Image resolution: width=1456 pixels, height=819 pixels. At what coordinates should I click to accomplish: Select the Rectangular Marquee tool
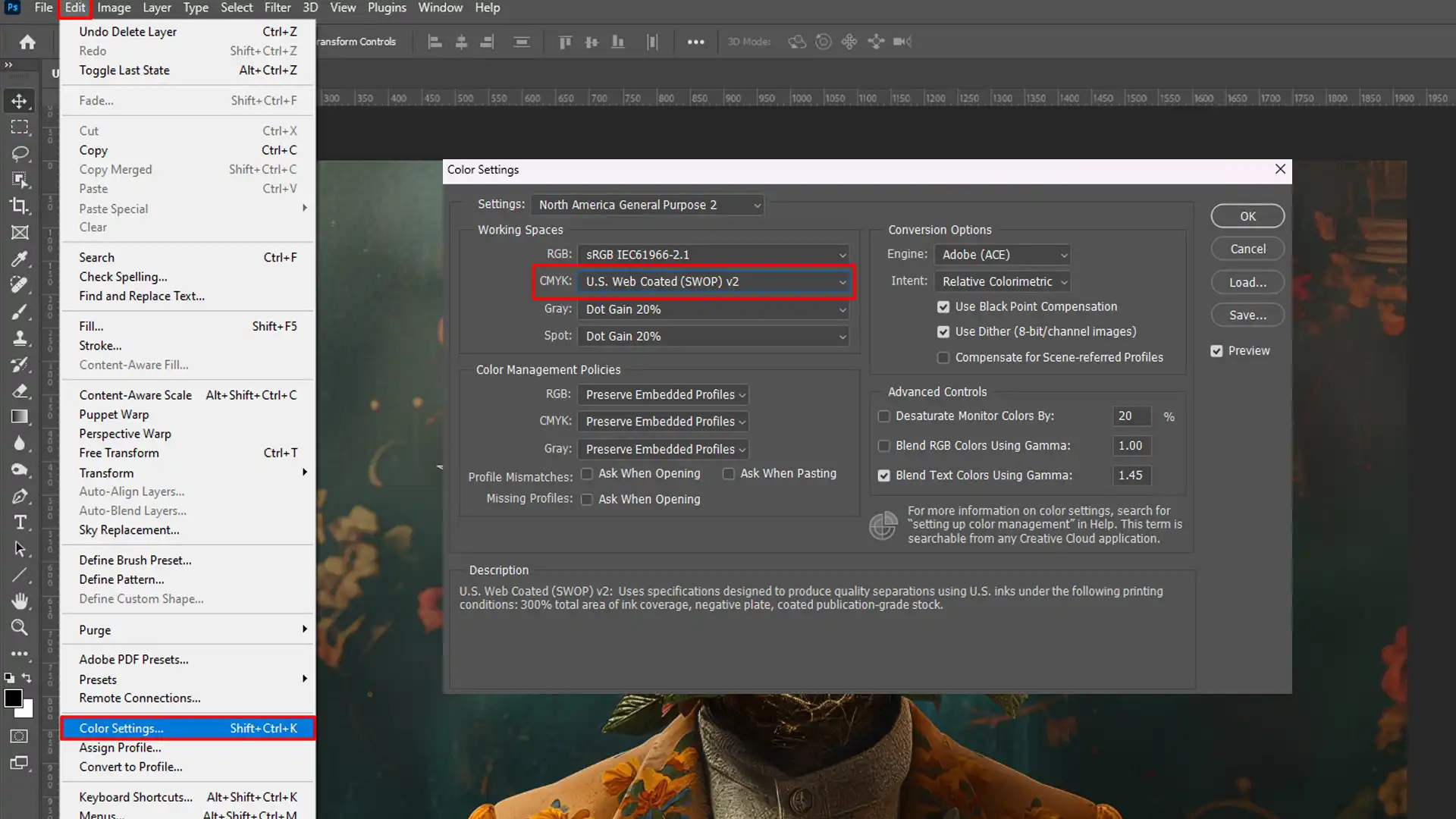pos(20,127)
